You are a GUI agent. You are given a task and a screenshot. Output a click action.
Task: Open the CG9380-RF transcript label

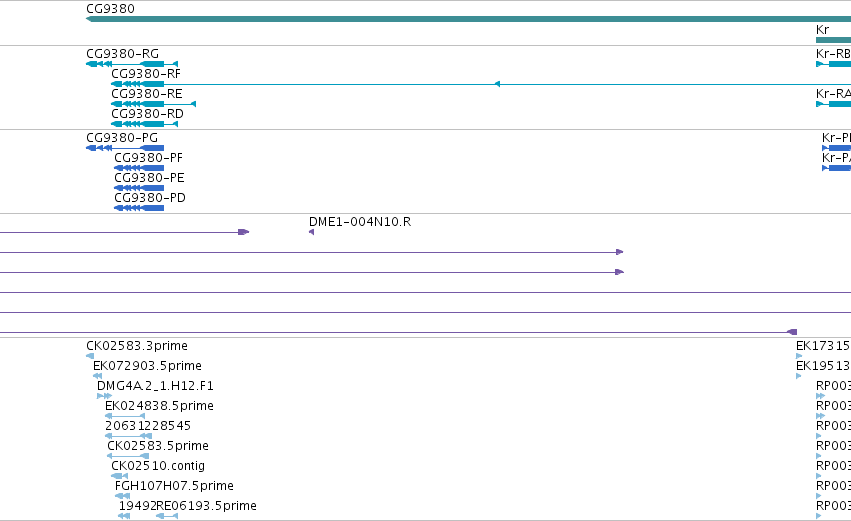tap(146, 74)
